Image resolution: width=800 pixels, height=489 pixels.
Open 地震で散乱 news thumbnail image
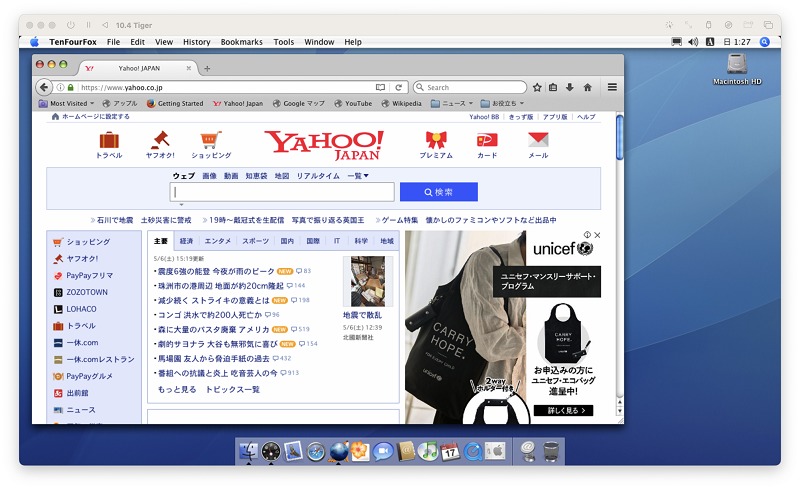pyautogui.click(x=368, y=281)
